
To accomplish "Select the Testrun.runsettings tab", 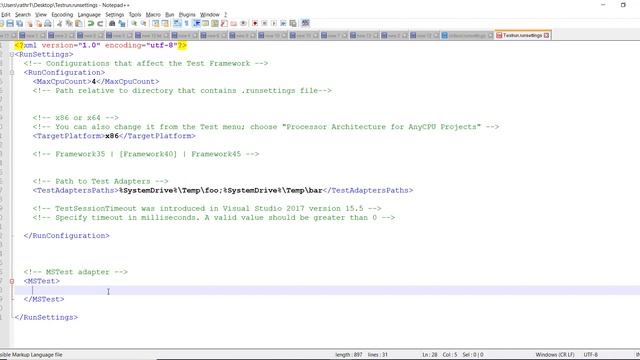I will click(x=522, y=36).
